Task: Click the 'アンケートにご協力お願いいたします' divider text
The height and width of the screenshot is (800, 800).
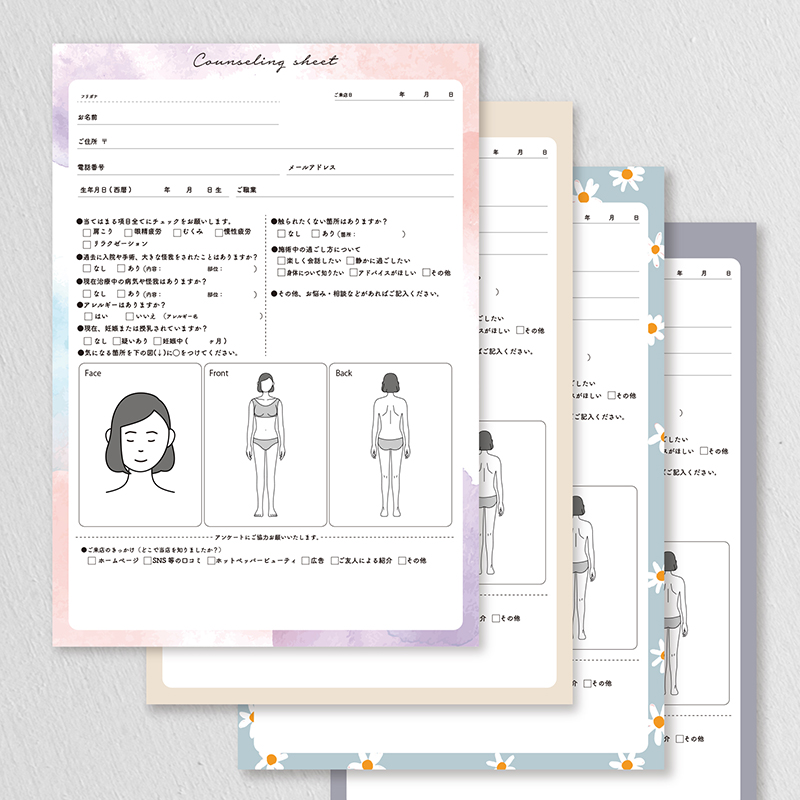Action: point(266,537)
